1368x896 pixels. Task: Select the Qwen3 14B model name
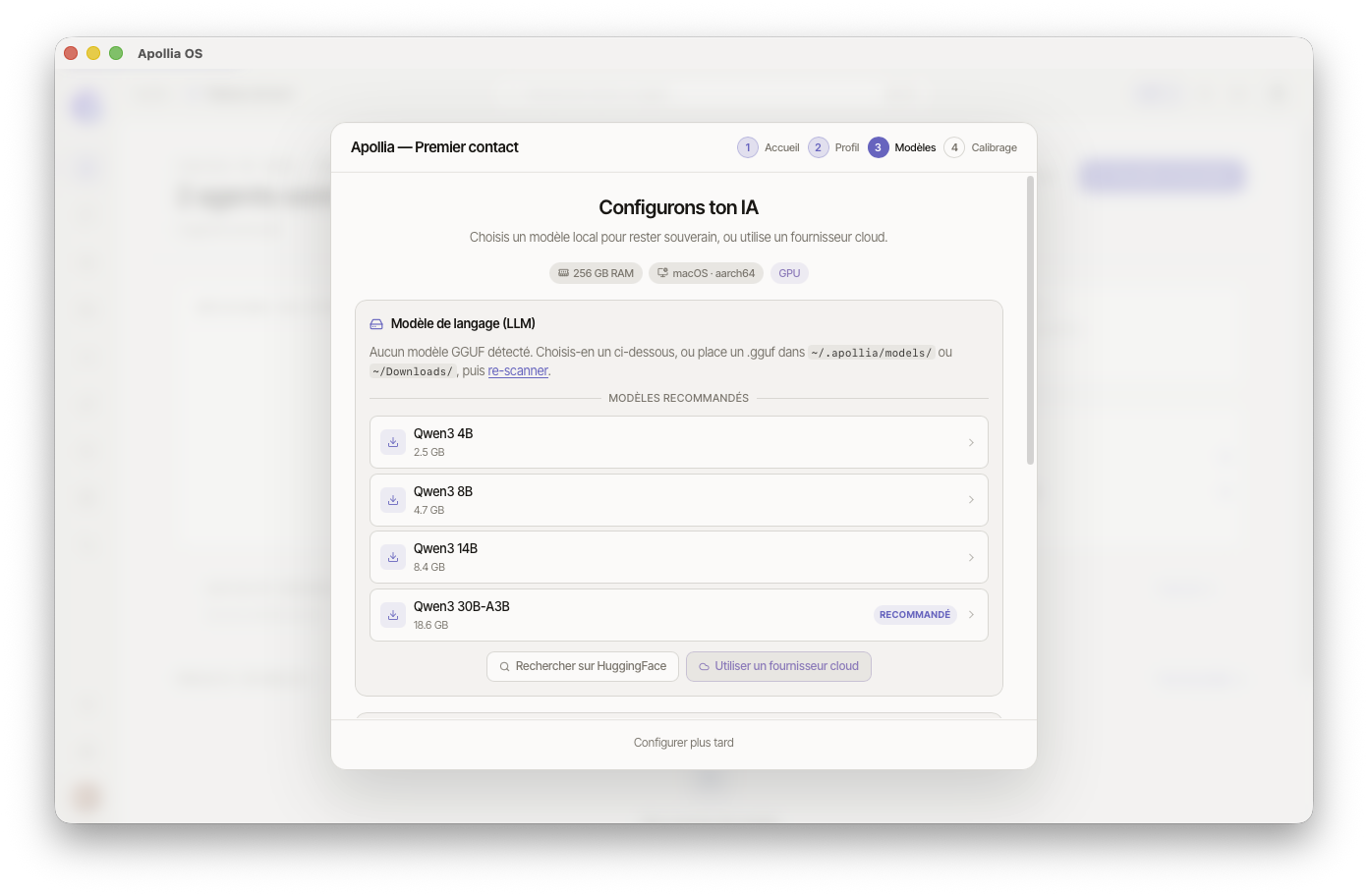[445, 548]
